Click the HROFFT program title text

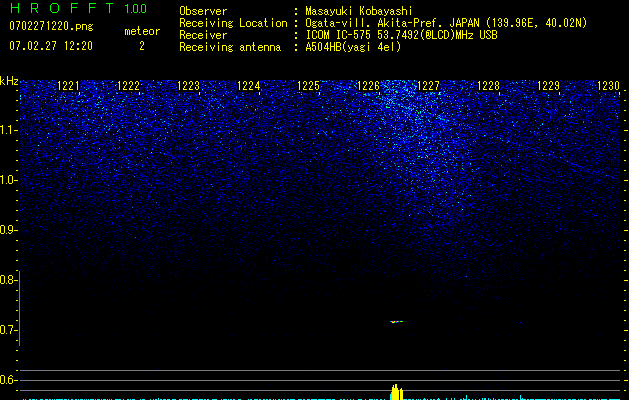click(x=62, y=8)
